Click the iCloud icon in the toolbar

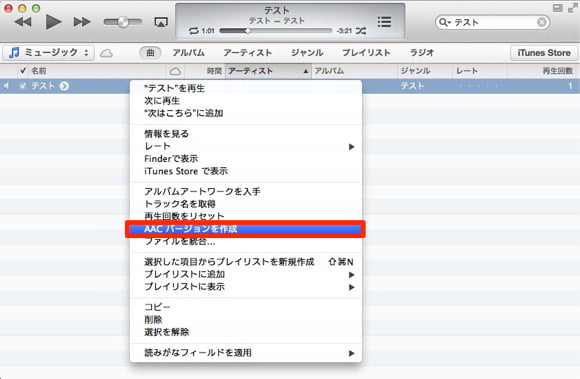coord(106,53)
